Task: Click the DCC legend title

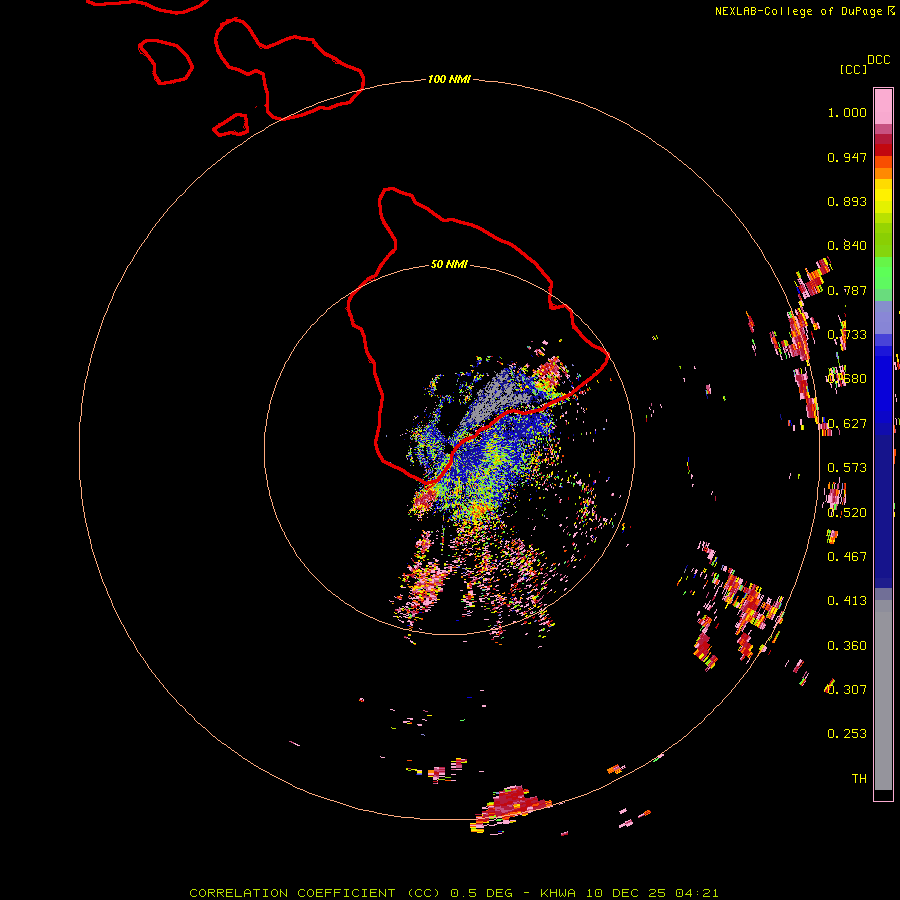Action: [x=879, y=60]
